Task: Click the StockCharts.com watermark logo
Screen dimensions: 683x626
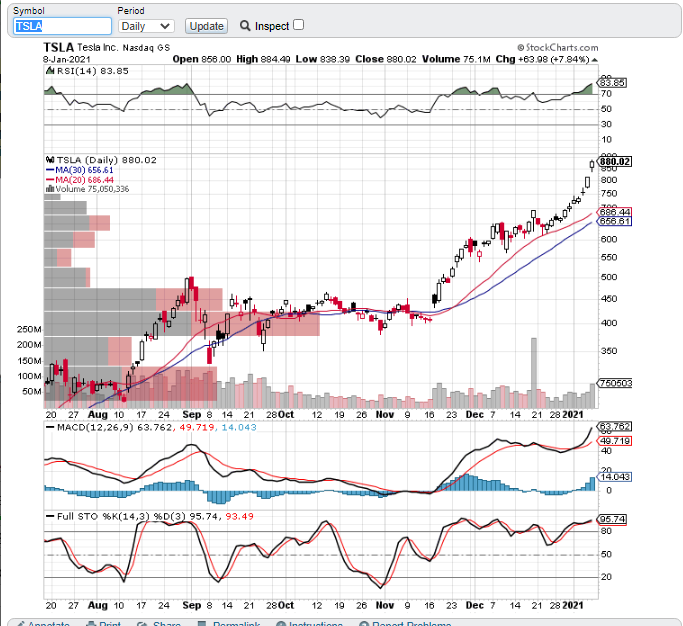Action: click(558, 47)
